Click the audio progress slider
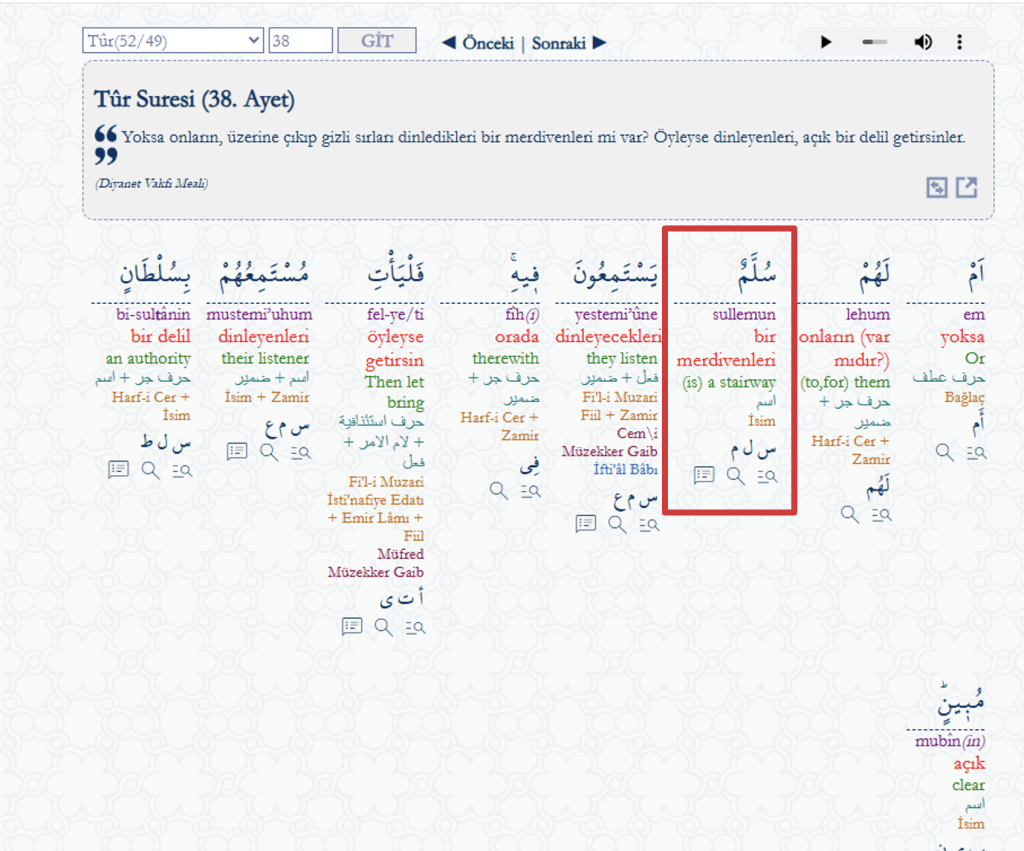The image size is (1024, 851). (874, 42)
